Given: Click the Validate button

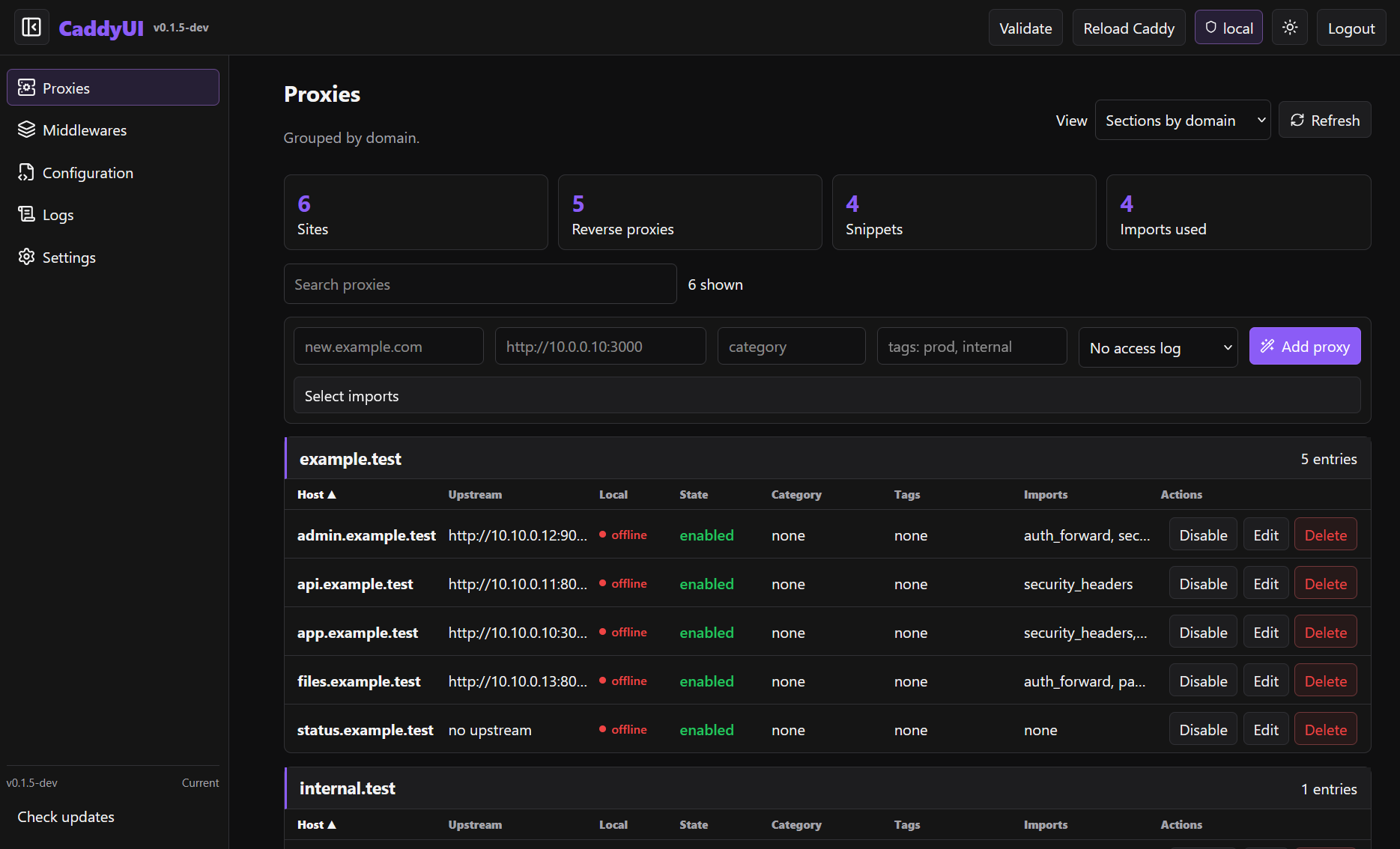Looking at the screenshot, I should 1025,28.
